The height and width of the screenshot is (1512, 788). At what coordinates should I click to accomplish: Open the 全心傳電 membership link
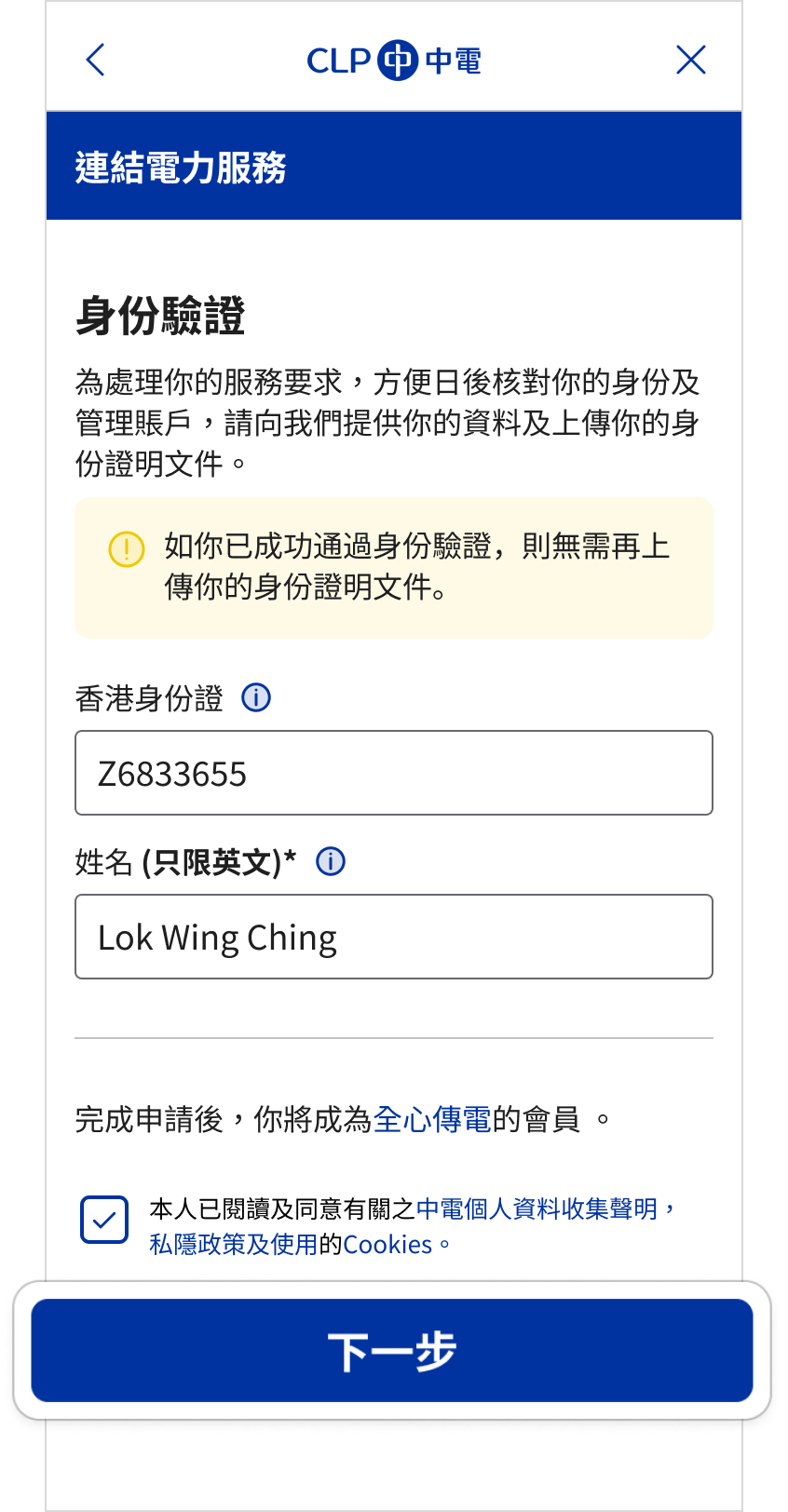point(432,1119)
